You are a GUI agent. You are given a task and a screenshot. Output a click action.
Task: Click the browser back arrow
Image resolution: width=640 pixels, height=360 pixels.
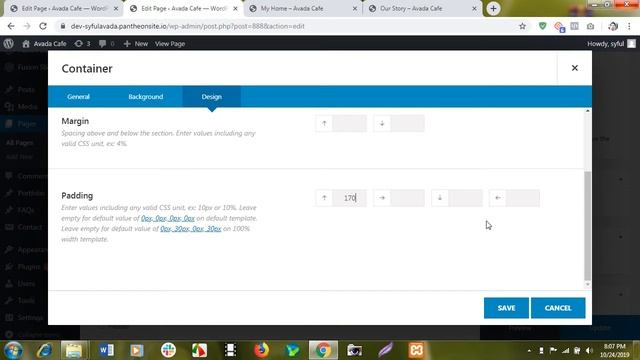(x=11, y=26)
